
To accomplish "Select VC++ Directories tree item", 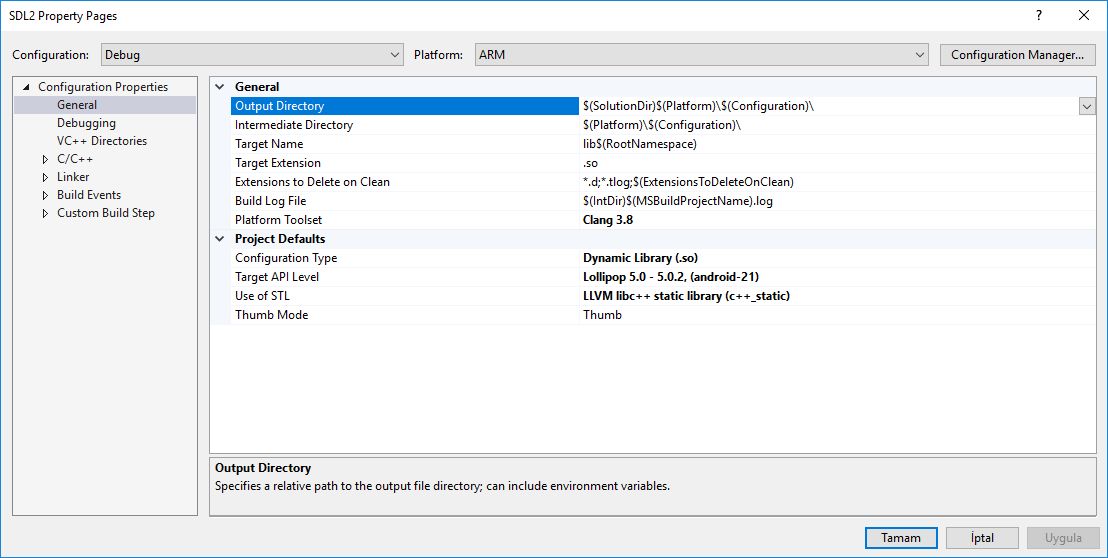I will click(x=101, y=141).
